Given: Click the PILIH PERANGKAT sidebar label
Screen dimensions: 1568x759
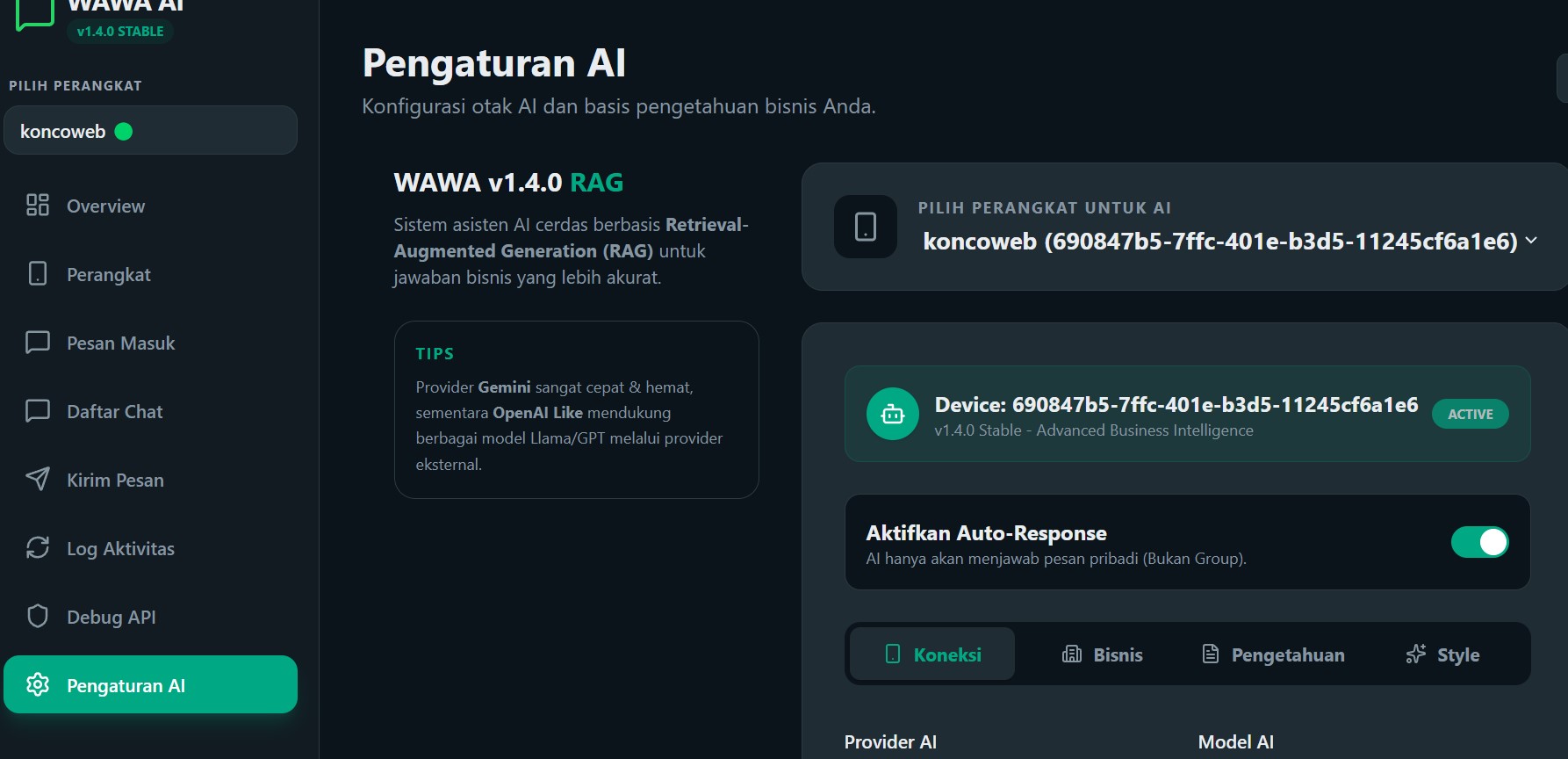Looking at the screenshot, I should click(76, 85).
